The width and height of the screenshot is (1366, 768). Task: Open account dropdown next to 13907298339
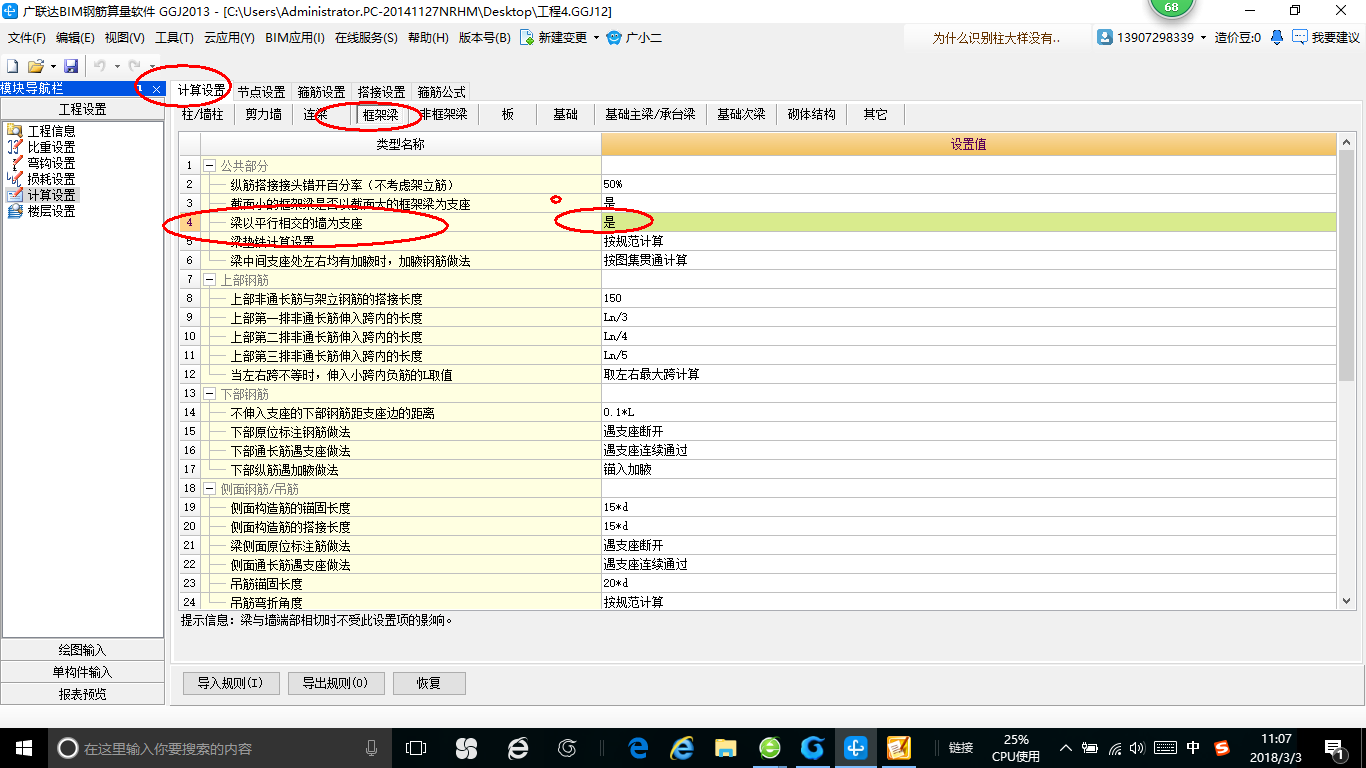coord(1204,38)
